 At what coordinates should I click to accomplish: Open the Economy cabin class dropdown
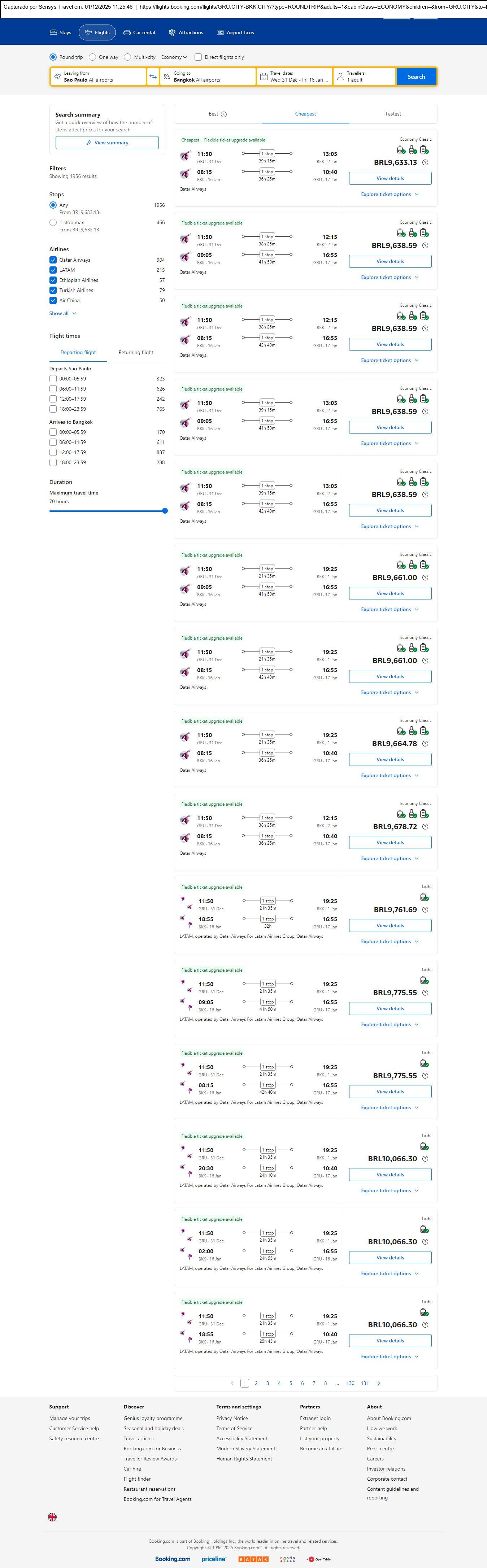174,57
